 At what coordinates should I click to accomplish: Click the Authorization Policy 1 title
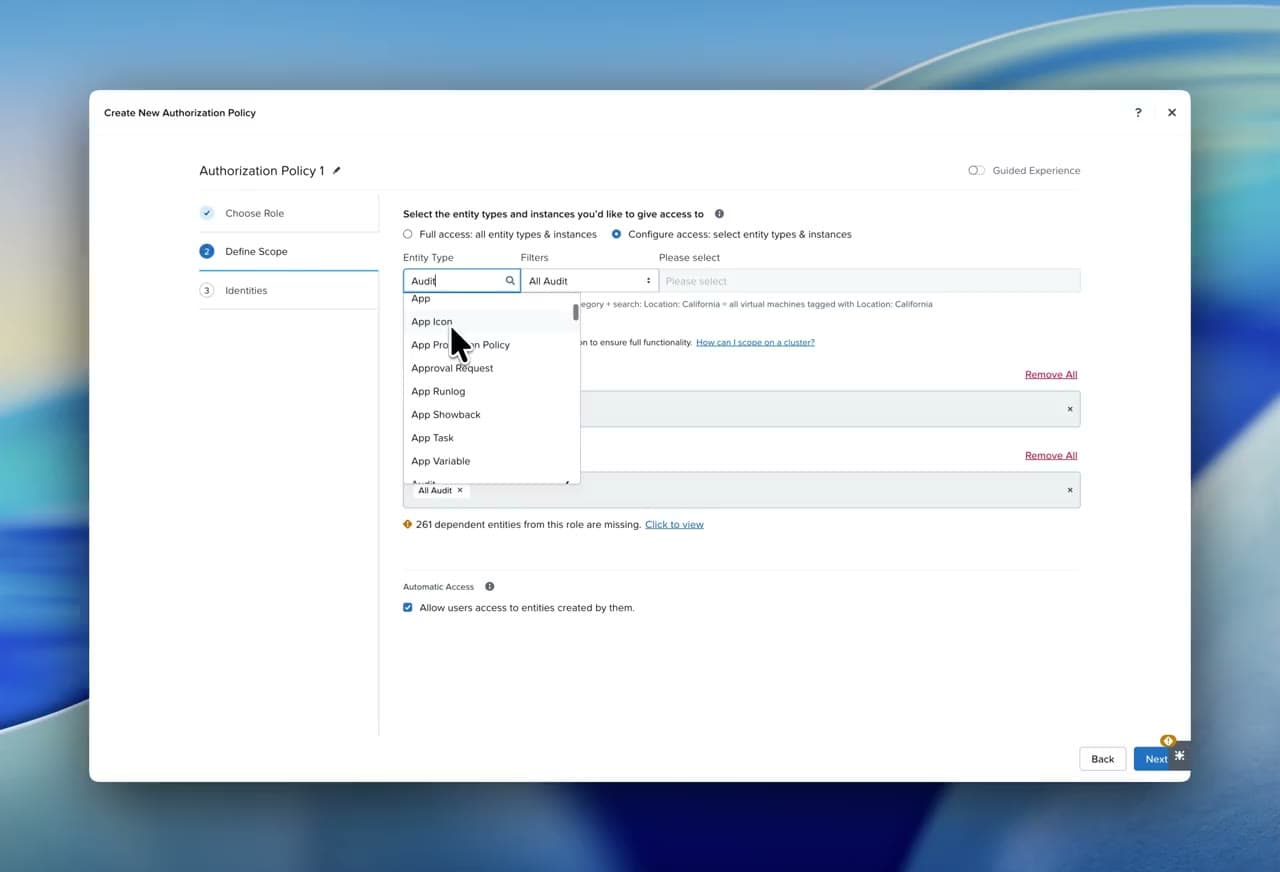(262, 171)
